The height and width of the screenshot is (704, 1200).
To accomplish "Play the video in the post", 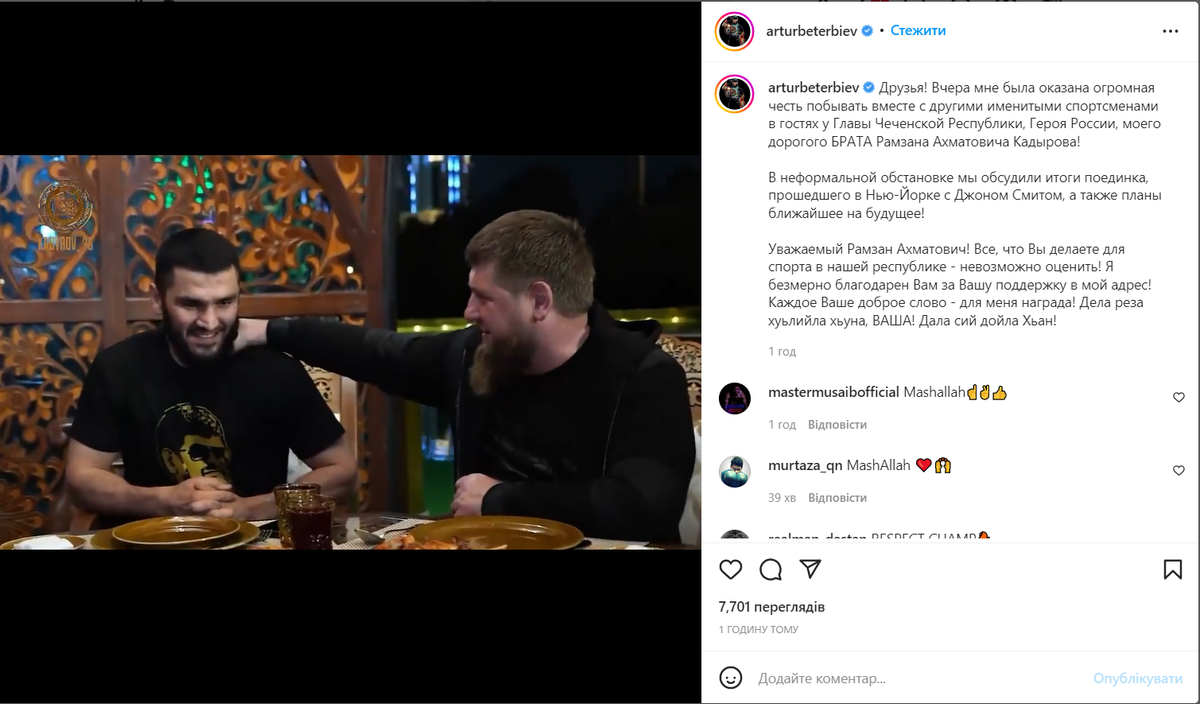I will (350, 352).
